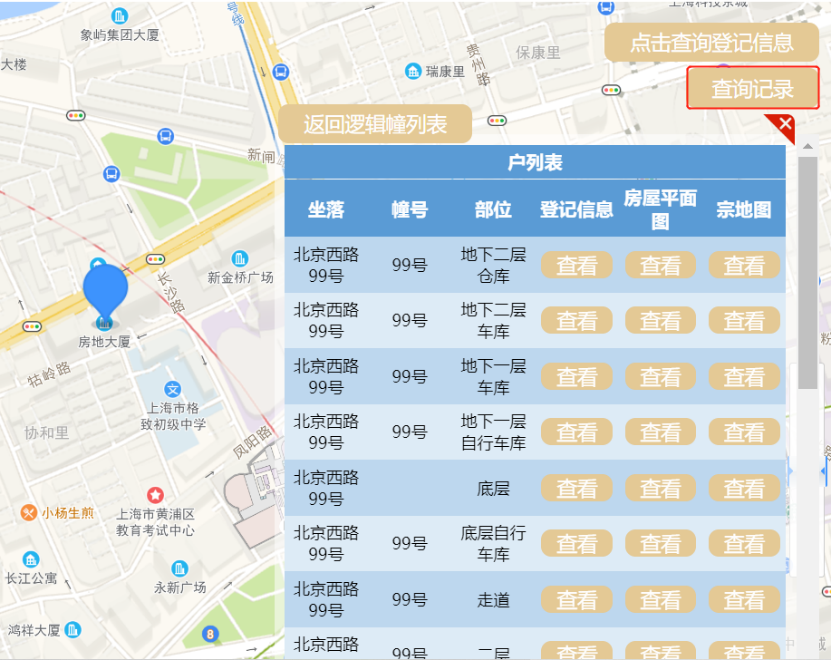Viewport: 831px width, 660px height.
Task: Click the 上海市格致初级中学 school icon
Action: tap(172, 390)
